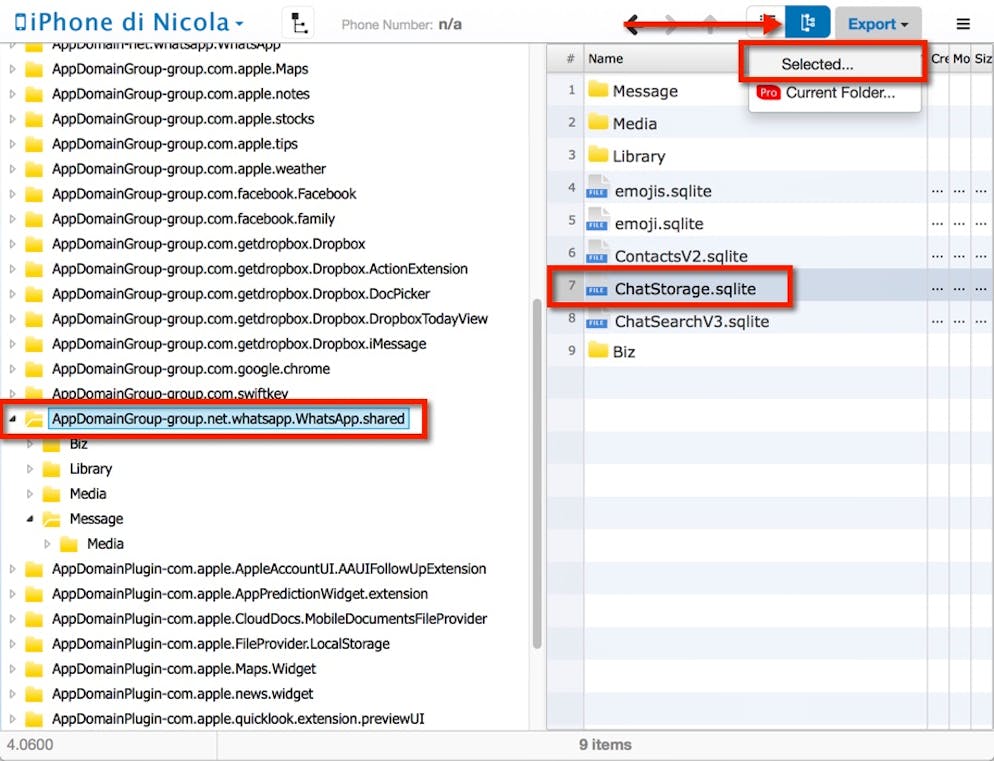
Task: Select FileProvider.LocalStorage plugin folder
Action: [221, 644]
